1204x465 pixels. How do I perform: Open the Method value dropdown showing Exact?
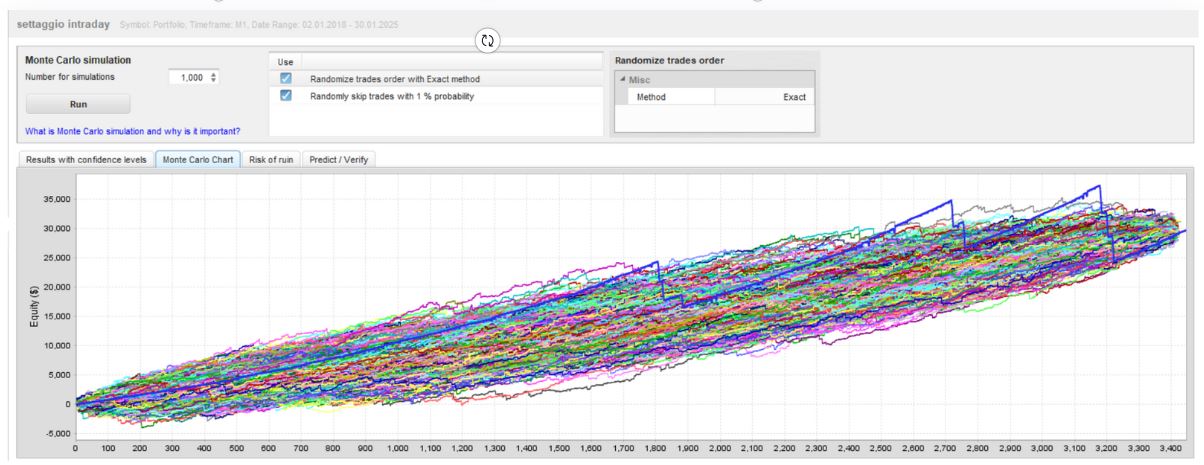[x=765, y=97]
